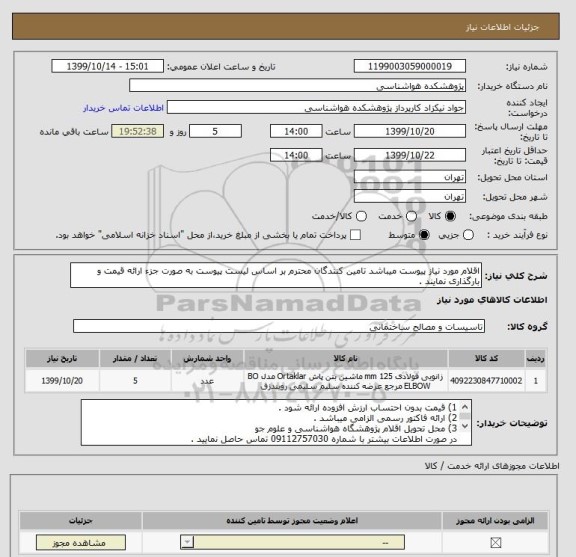Click the buyer notes scrollbar down arrow
The height and width of the screenshot is (557, 576).
pos(465,426)
